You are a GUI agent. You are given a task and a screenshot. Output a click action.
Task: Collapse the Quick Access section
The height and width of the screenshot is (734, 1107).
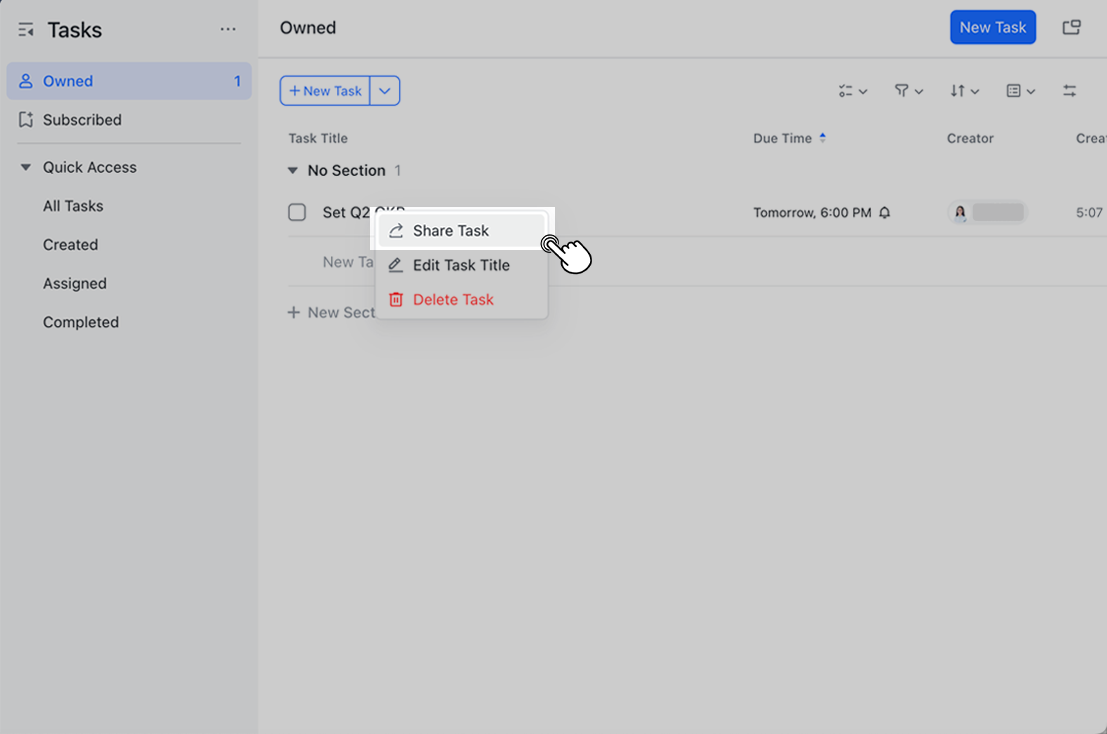point(25,167)
